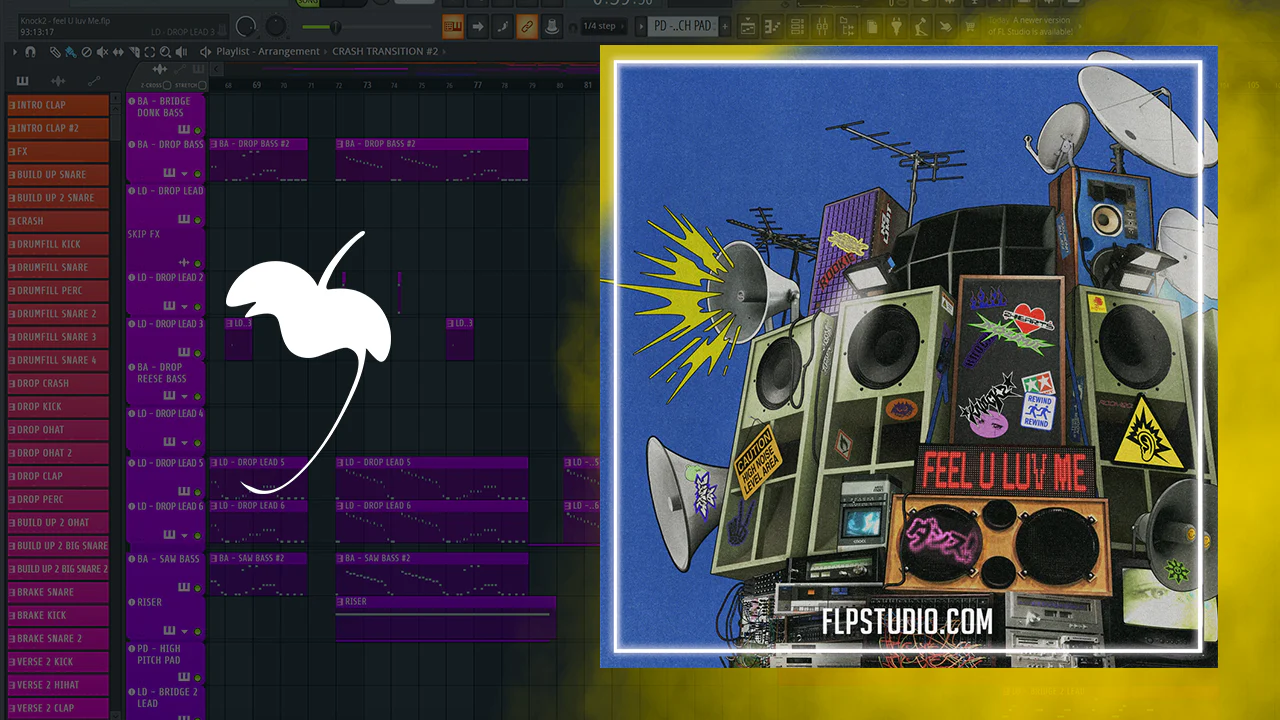Open the PD - ..CH PAD pattern selector

click(682, 26)
